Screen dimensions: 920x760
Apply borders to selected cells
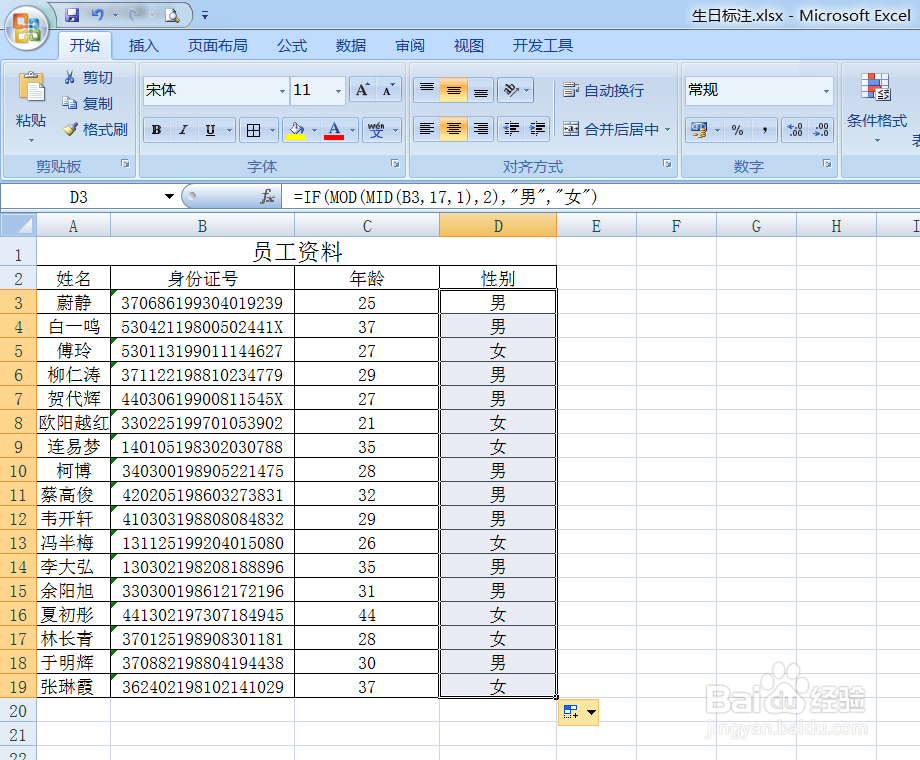[x=253, y=130]
